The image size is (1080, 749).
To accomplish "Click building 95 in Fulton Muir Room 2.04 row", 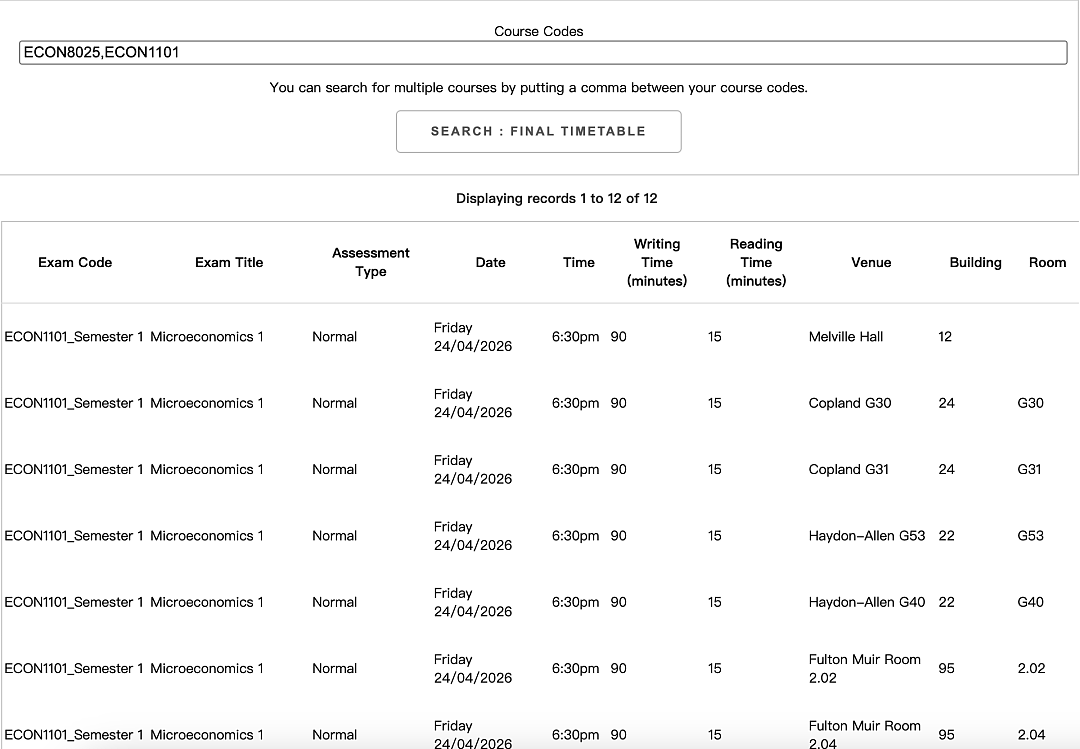I will click(x=946, y=735).
